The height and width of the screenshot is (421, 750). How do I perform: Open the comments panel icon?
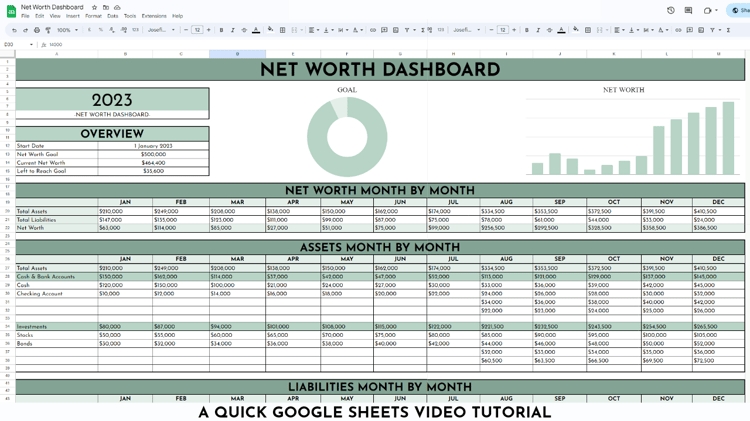click(x=688, y=10)
